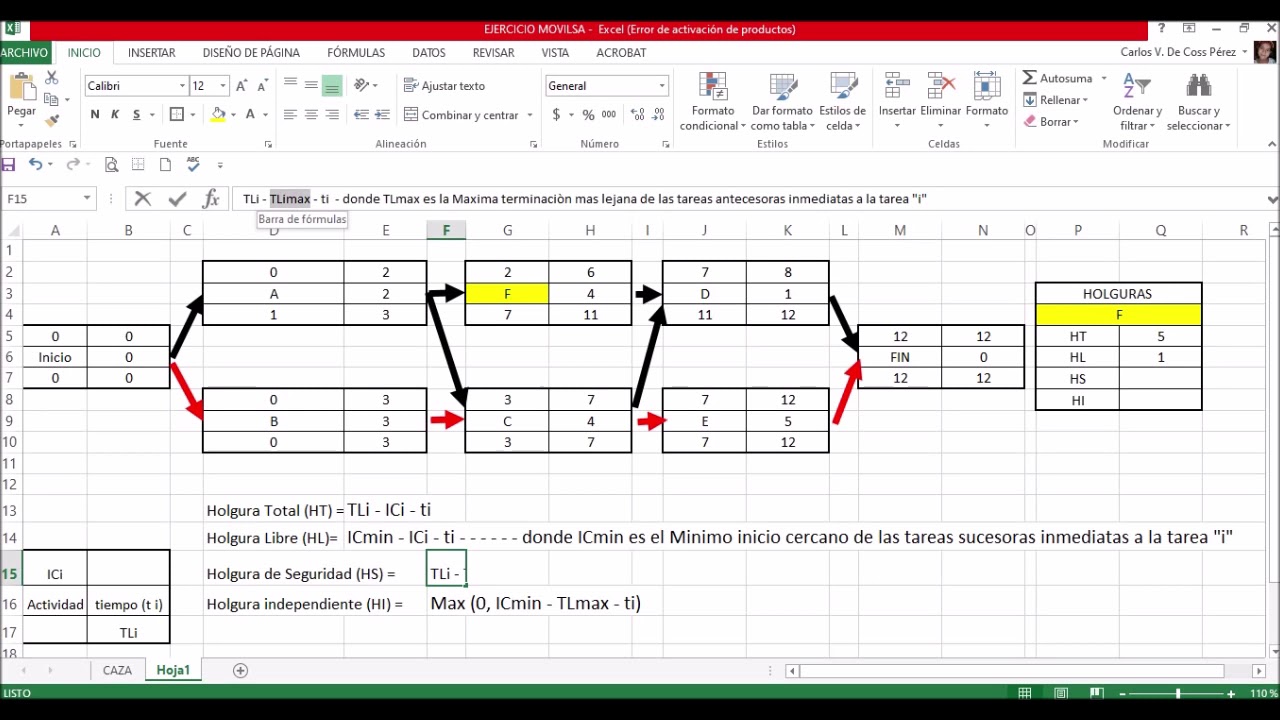Click Autosuma sigma button
The width and height of the screenshot is (1280, 720).
click(x=1058, y=78)
